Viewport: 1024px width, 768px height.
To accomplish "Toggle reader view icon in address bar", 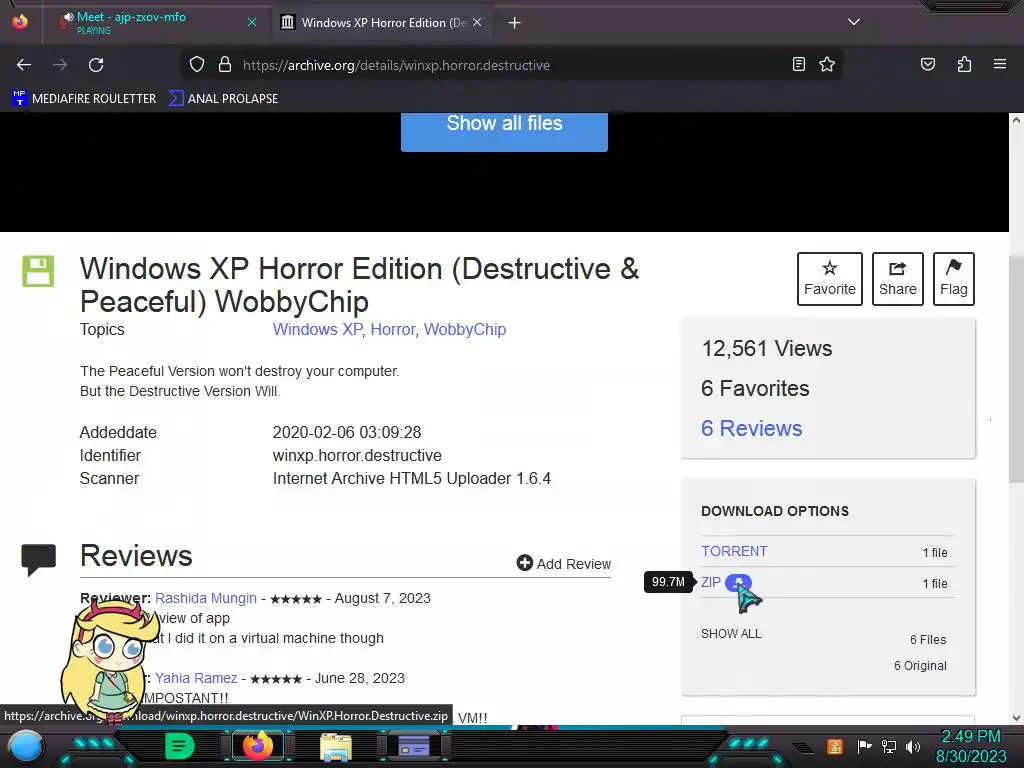I will 798,64.
